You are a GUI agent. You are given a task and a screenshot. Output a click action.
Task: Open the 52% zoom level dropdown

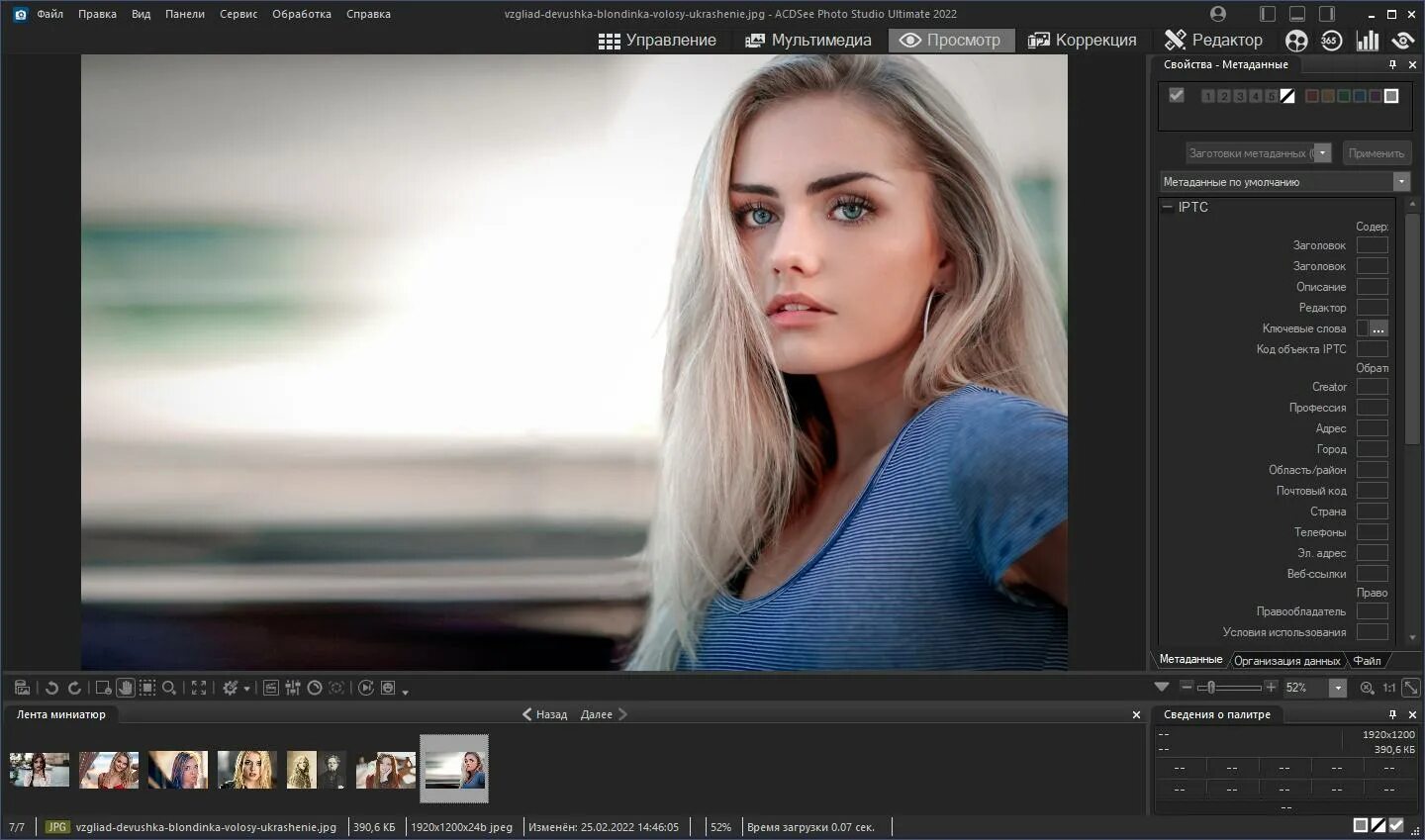(x=1338, y=688)
